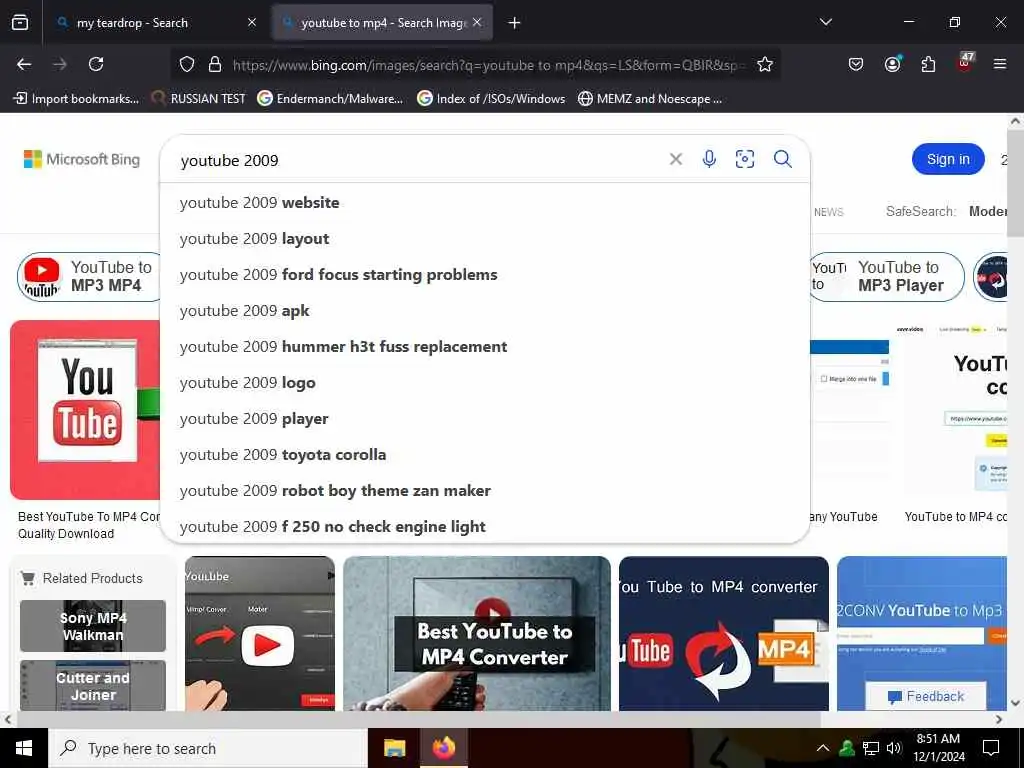
Task: View site security padlock info
Action: click(214, 64)
